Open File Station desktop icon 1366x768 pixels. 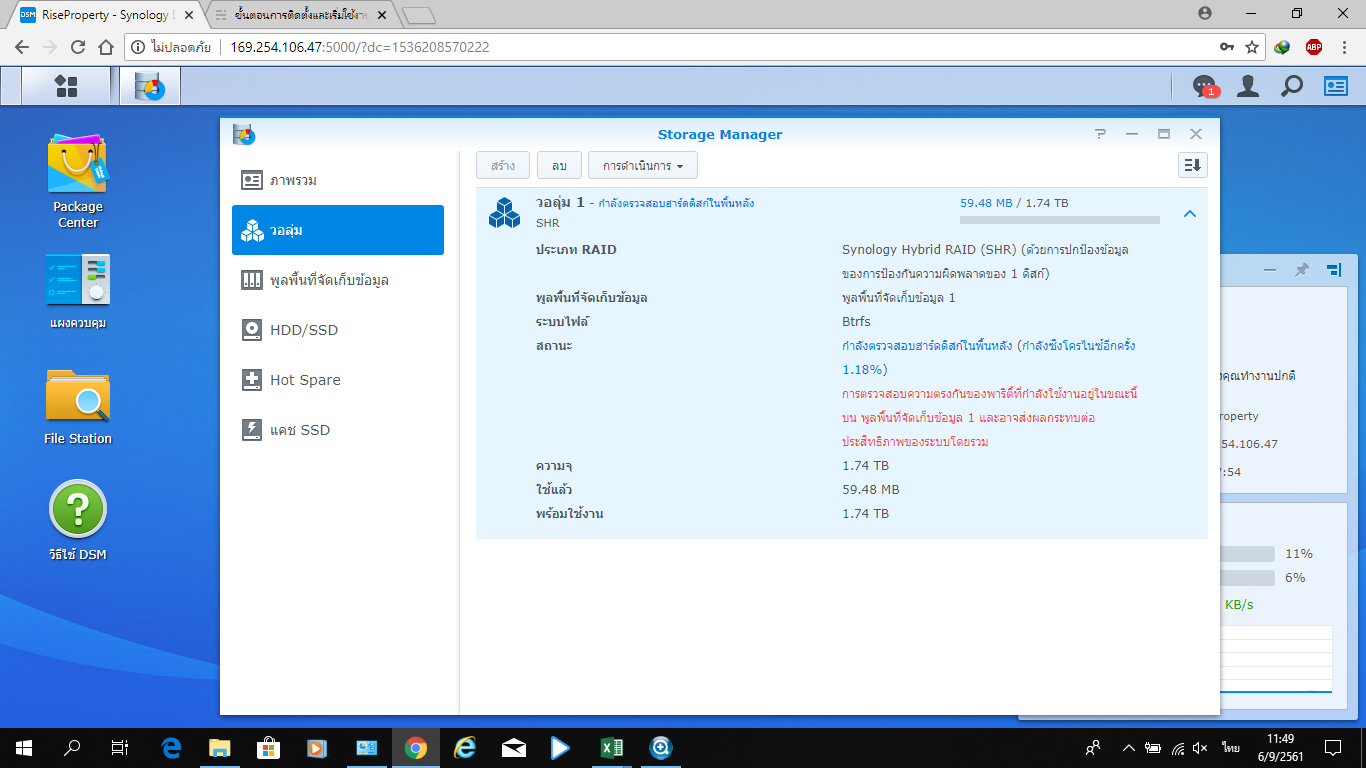pos(77,407)
